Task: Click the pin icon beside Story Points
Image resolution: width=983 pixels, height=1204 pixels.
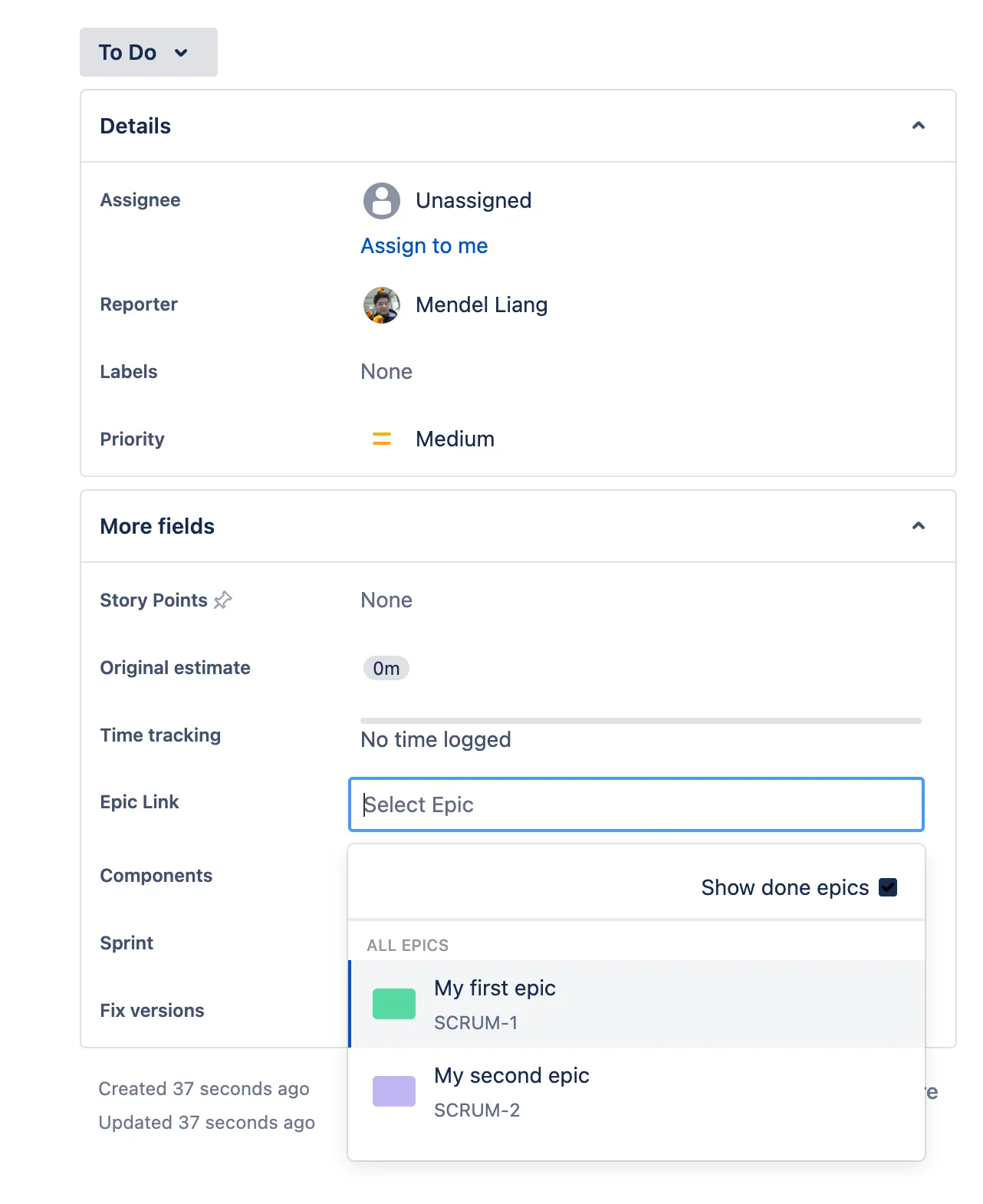Action: pyautogui.click(x=222, y=600)
